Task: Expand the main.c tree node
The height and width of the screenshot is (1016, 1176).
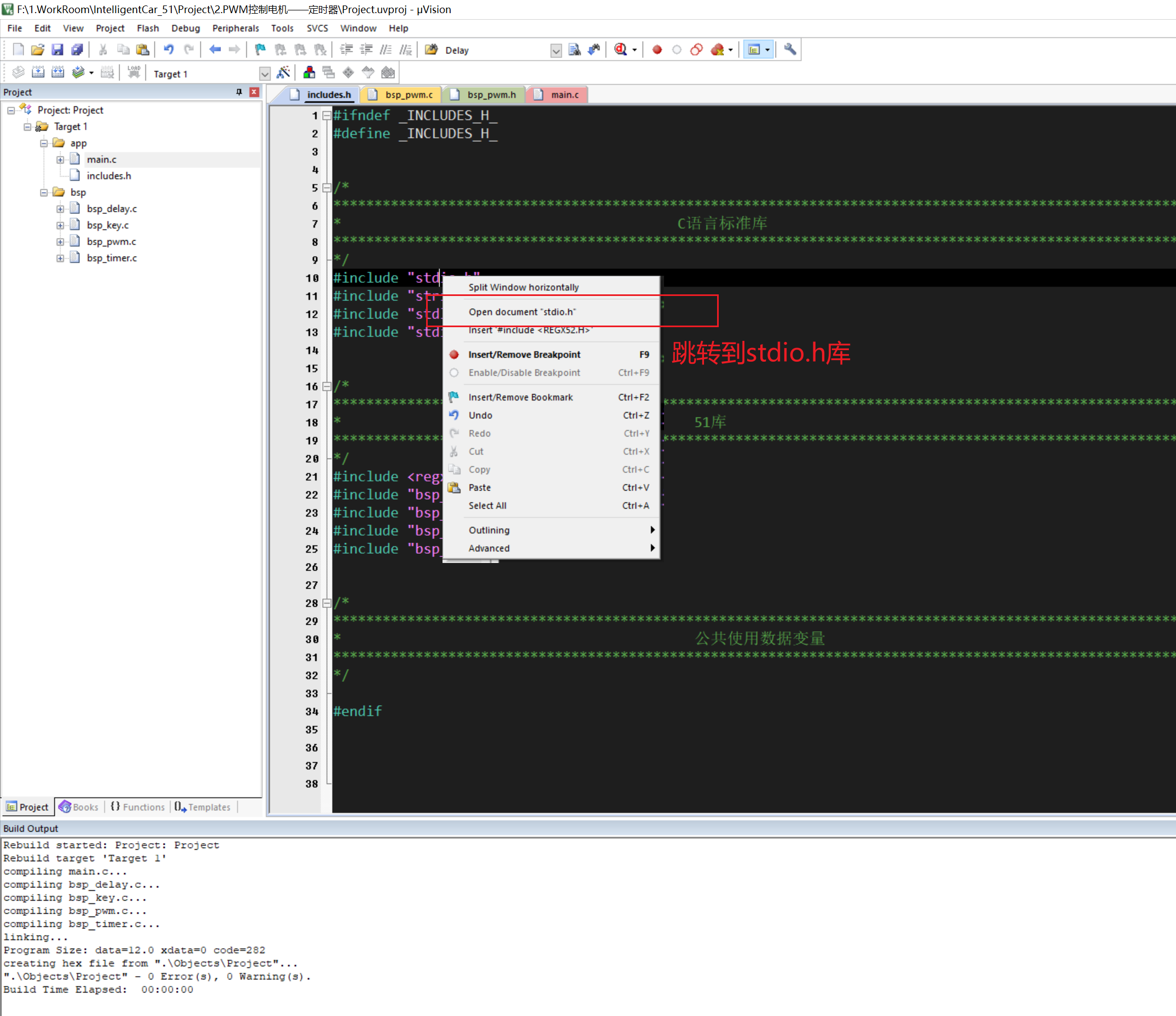Action: coord(60,160)
